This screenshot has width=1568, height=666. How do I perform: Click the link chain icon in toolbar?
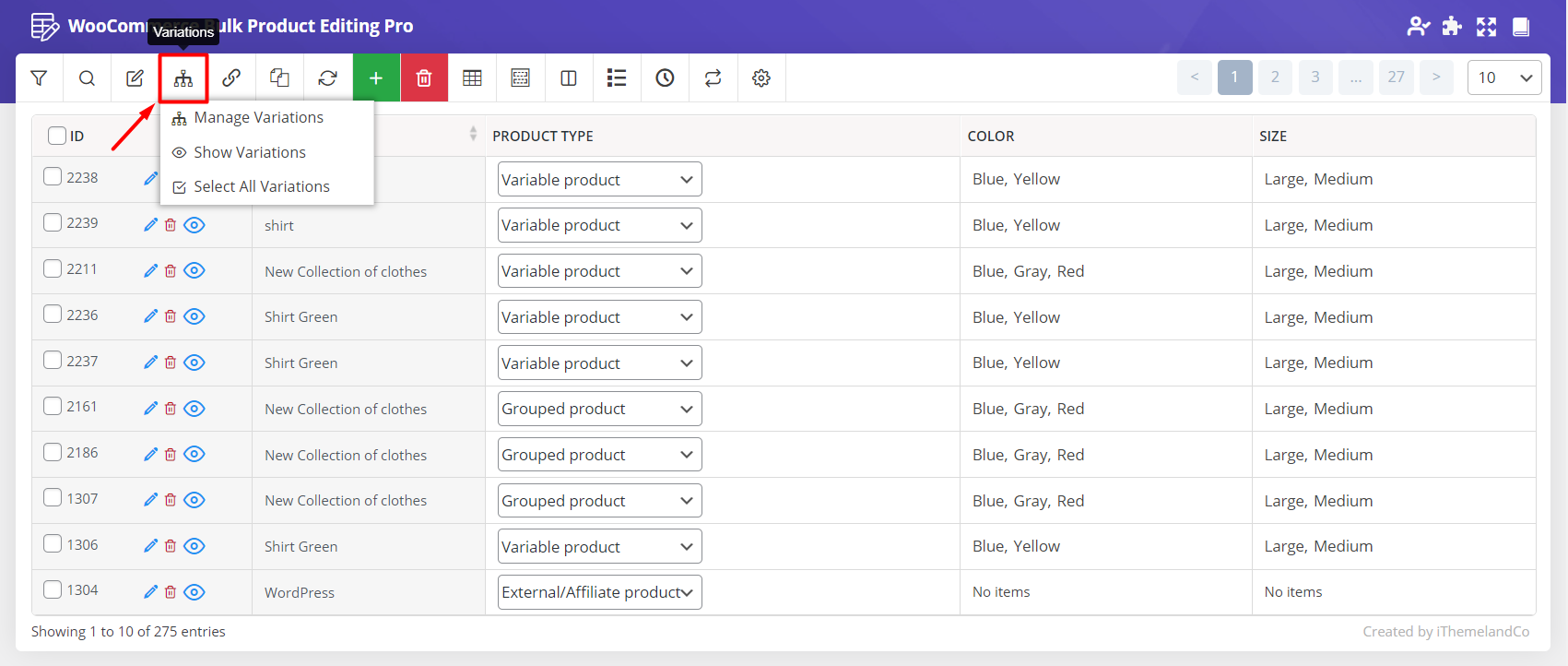[x=231, y=78]
